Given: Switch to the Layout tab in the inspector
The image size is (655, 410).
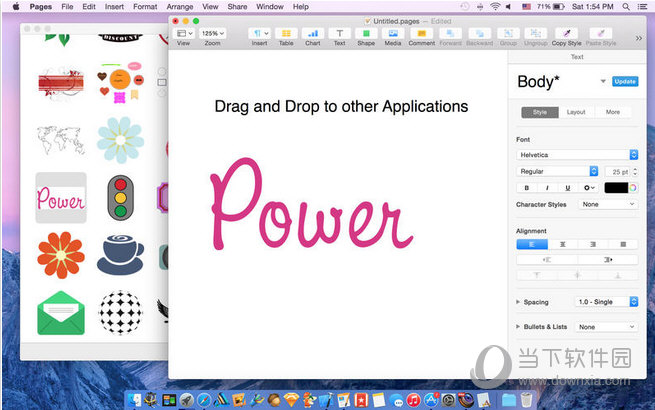Looking at the screenshot, I should [x=576, y=112].
